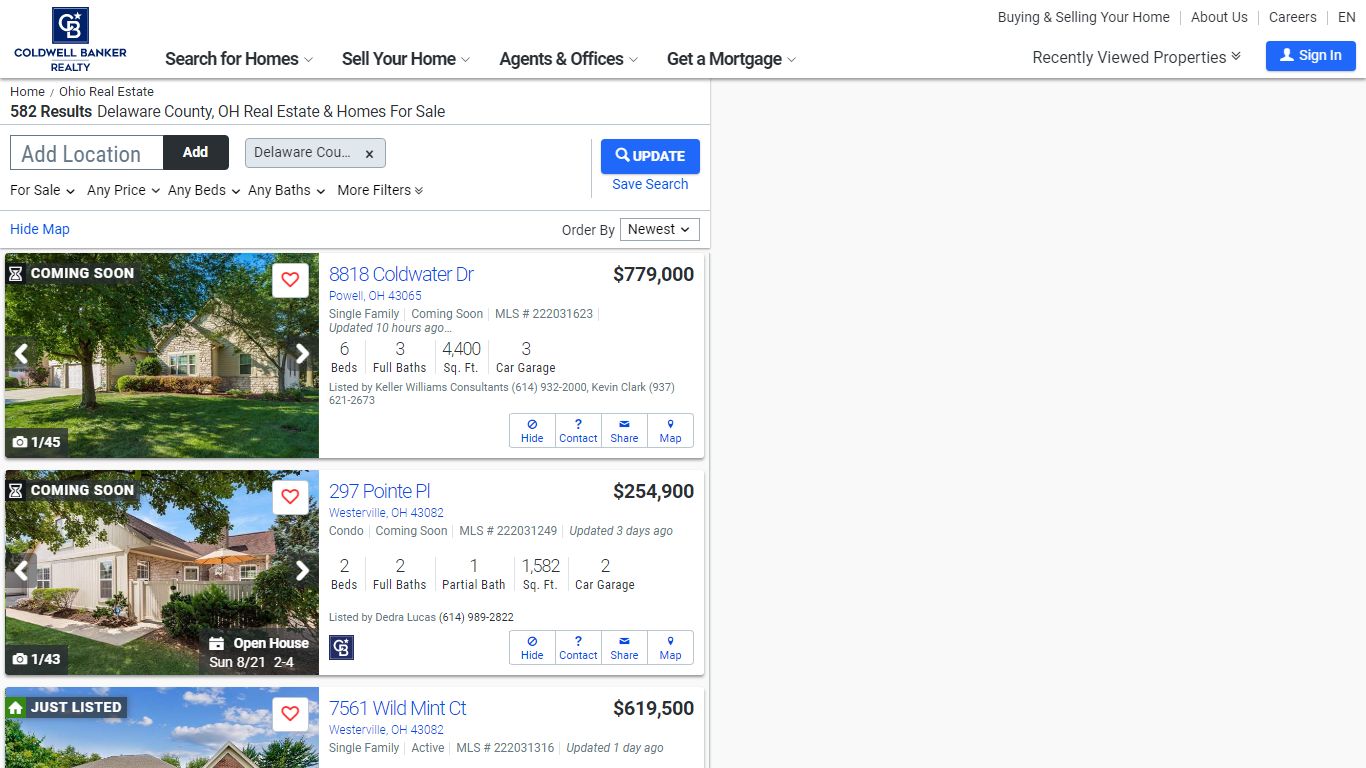Open the Any Price filter dropdown
The image size is (1366, 768).
coord(123,190)
